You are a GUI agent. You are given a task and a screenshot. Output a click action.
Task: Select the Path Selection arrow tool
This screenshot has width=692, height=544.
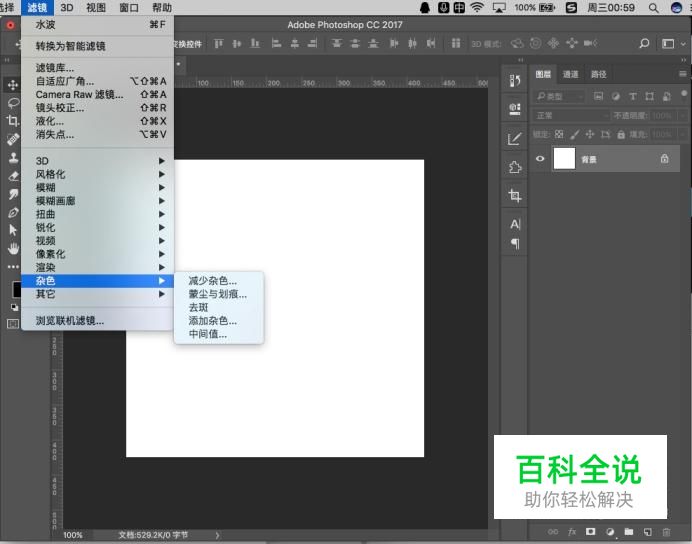point(13,230)
